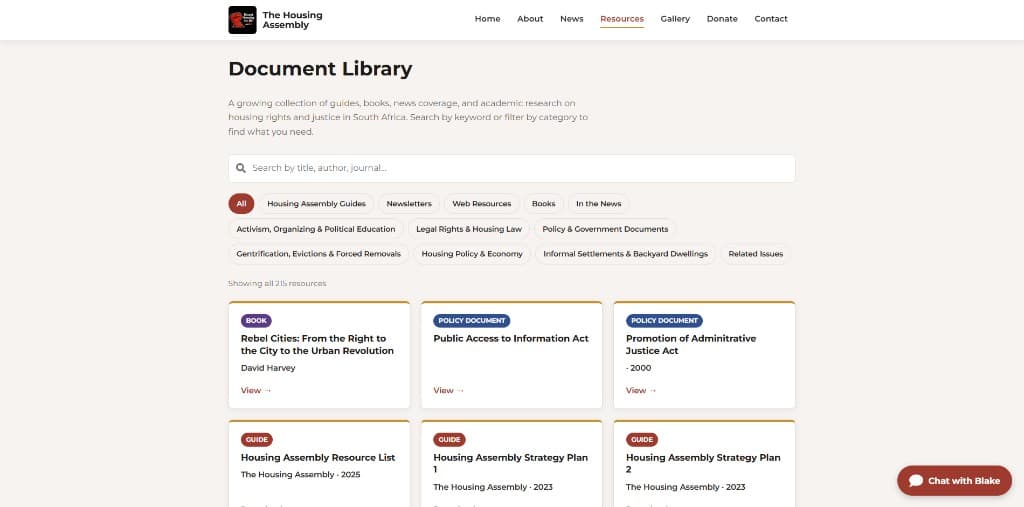This screenshot has width=1024, height=507.
Task: Select Informal Settlements & Backyard Dwellings filter
Action: 626,254
